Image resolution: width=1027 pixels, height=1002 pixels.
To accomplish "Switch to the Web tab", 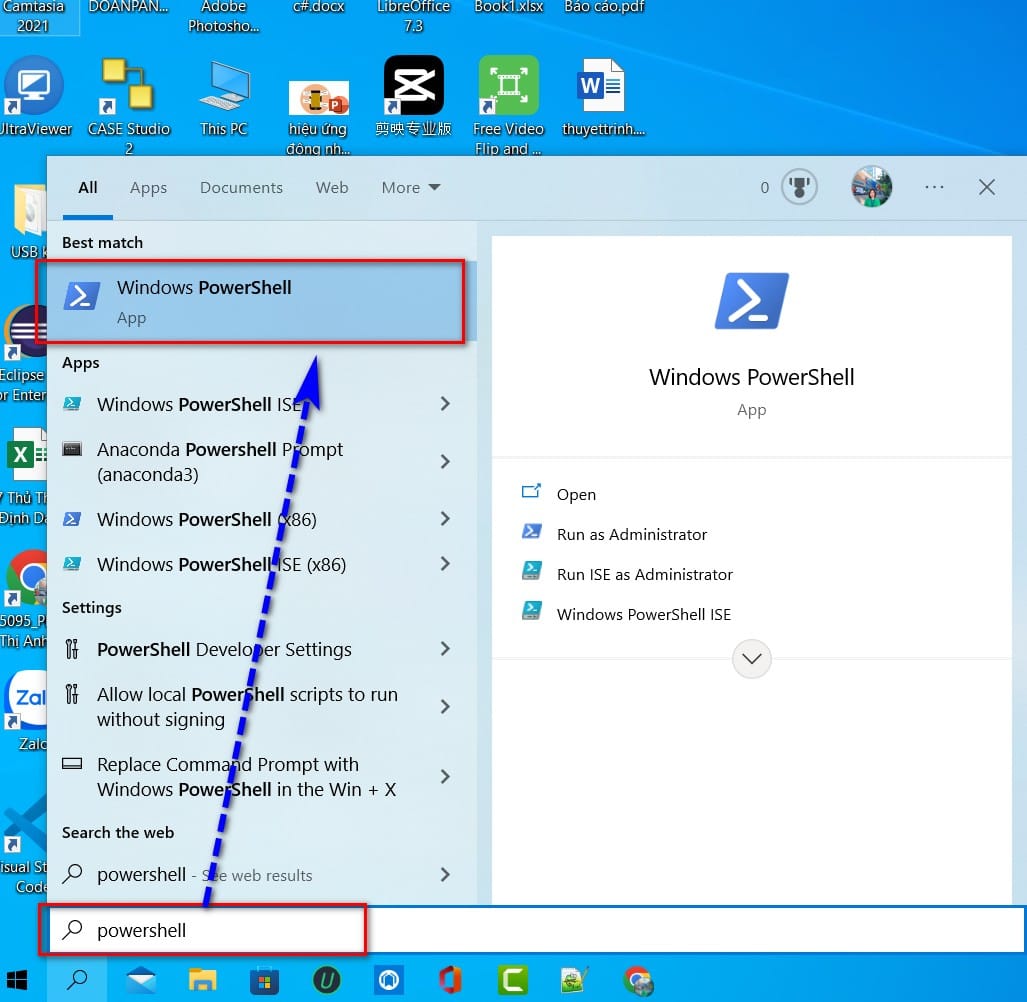I will (331, 187).
